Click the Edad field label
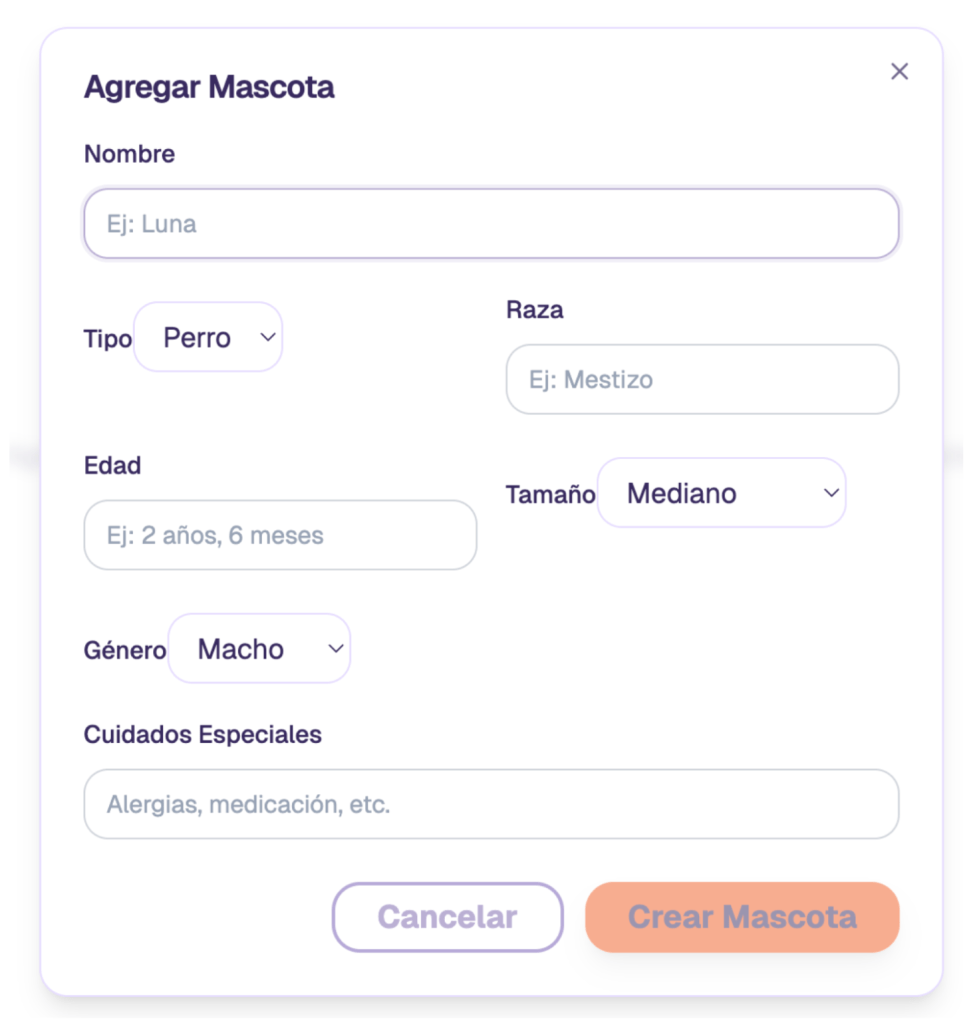Viewport: 971px width, 1023px height. click(x=112, y=465)
